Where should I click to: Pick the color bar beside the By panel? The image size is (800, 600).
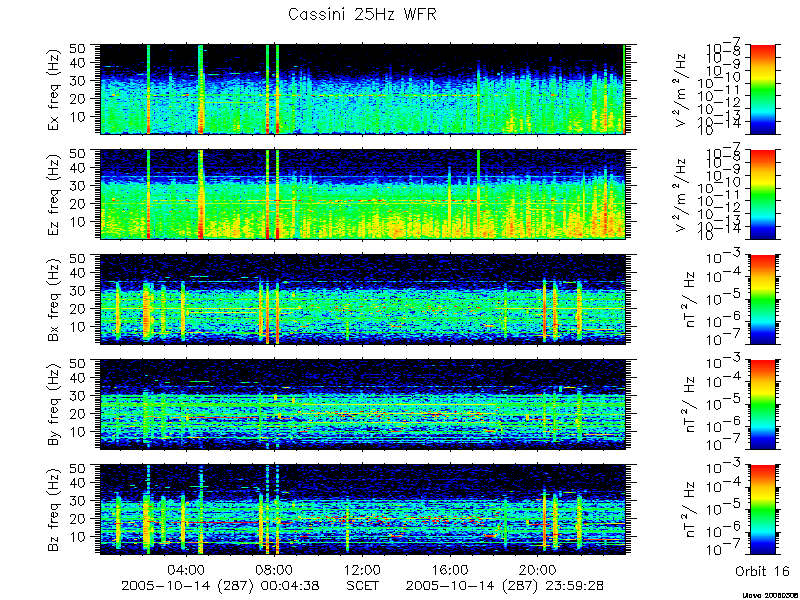[762, 404]
